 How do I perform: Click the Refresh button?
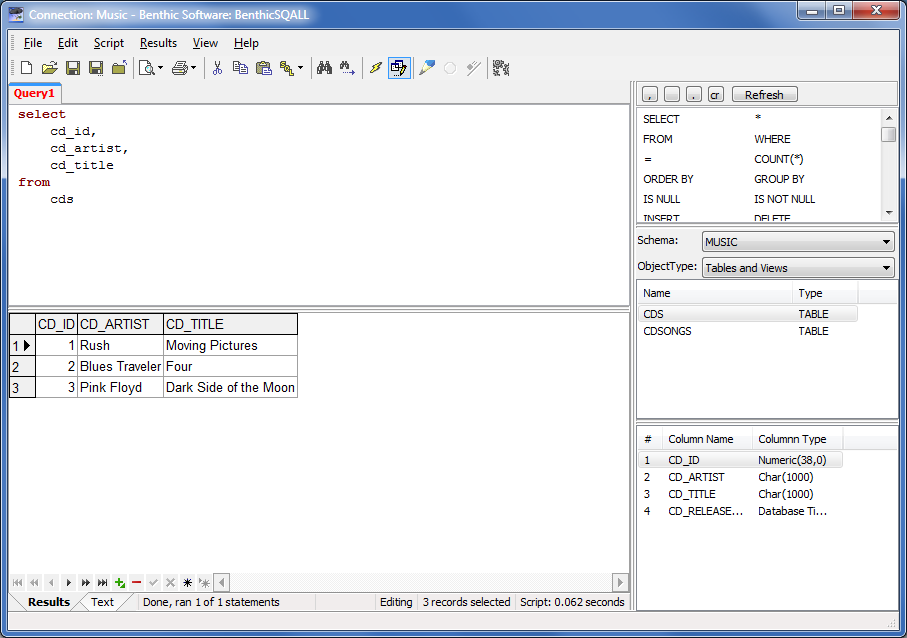tap(764, 95)
